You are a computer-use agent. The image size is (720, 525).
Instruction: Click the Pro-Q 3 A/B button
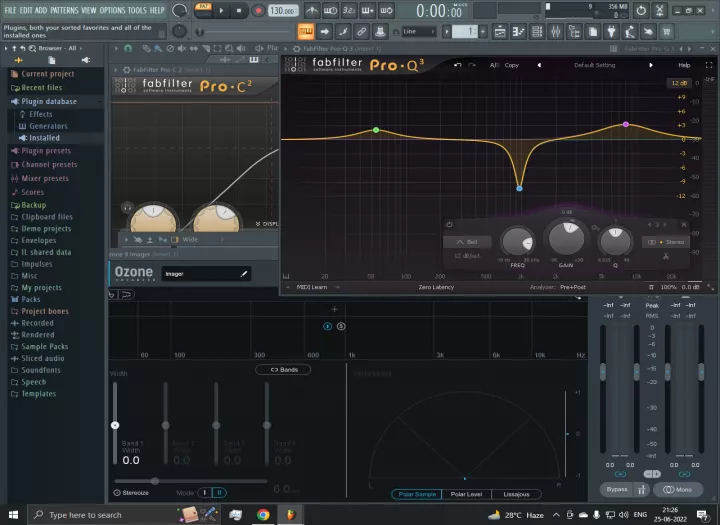(494, 65)
